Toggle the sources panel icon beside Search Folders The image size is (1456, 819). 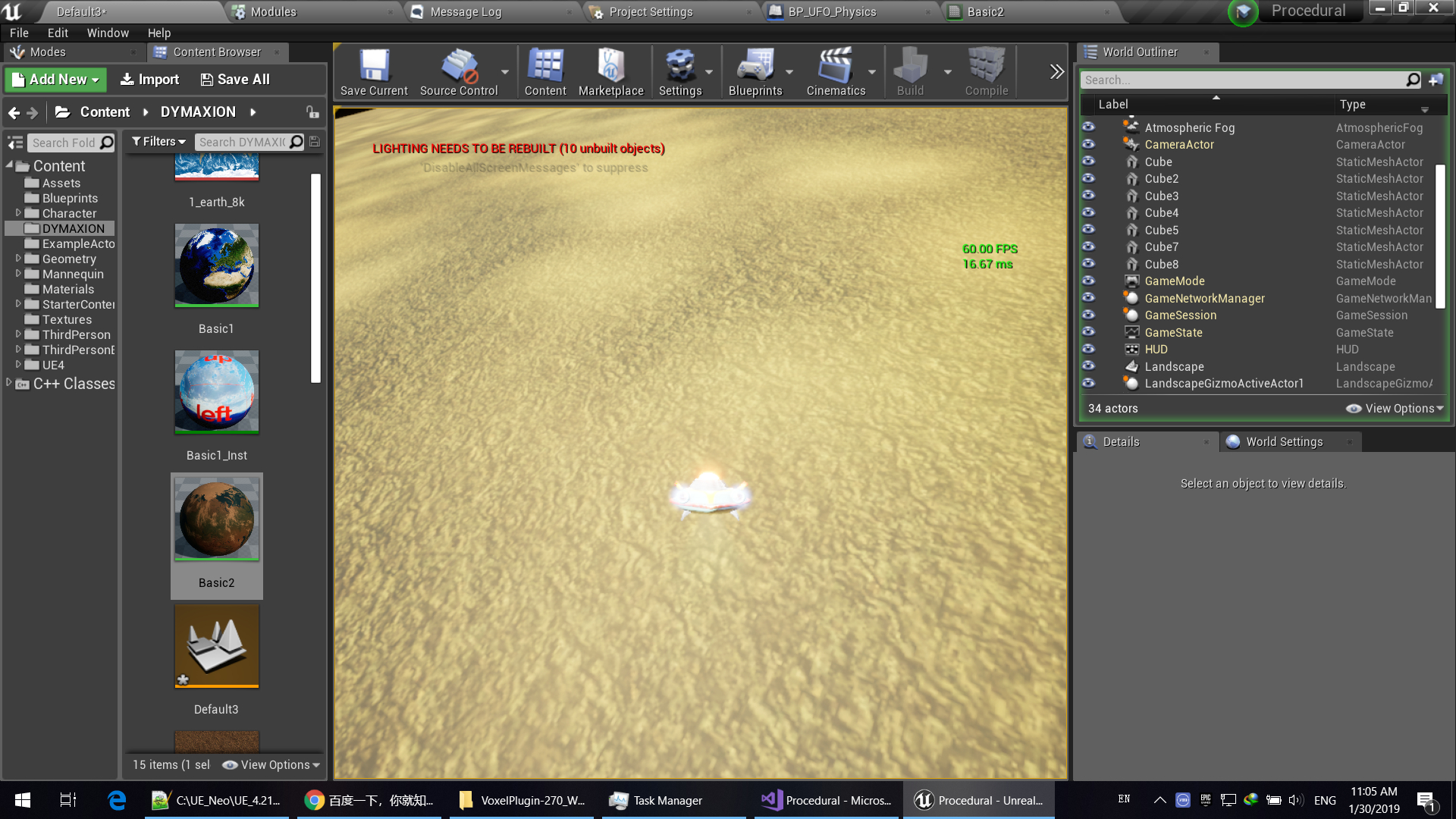click(x=15, y=143)
